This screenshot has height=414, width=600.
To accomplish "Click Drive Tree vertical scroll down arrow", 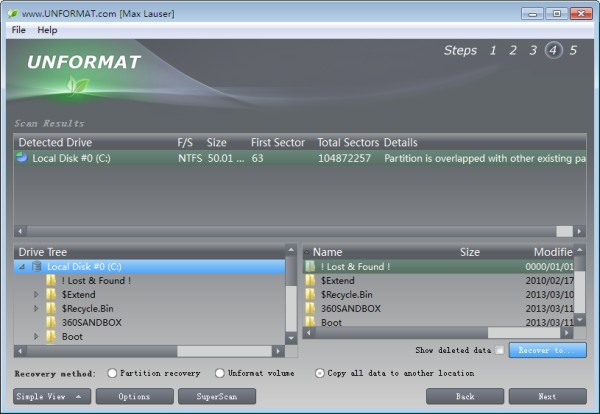I will pos(291,338).
